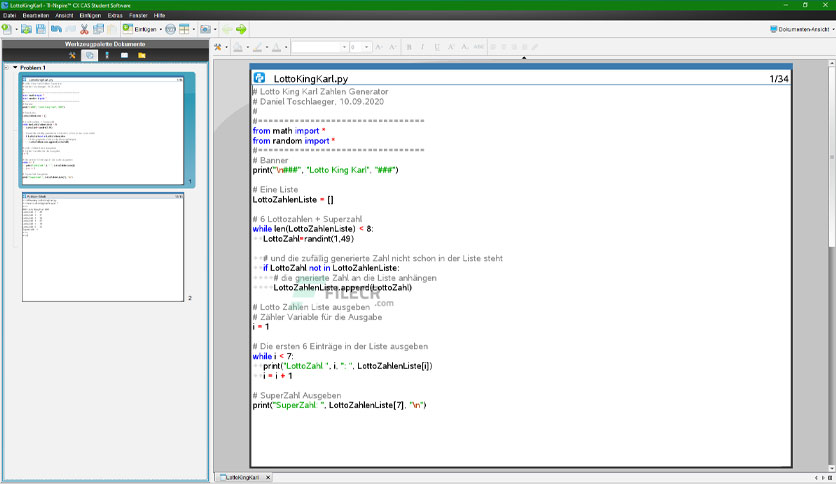Open the Ansicht menu

click(64, 15)
